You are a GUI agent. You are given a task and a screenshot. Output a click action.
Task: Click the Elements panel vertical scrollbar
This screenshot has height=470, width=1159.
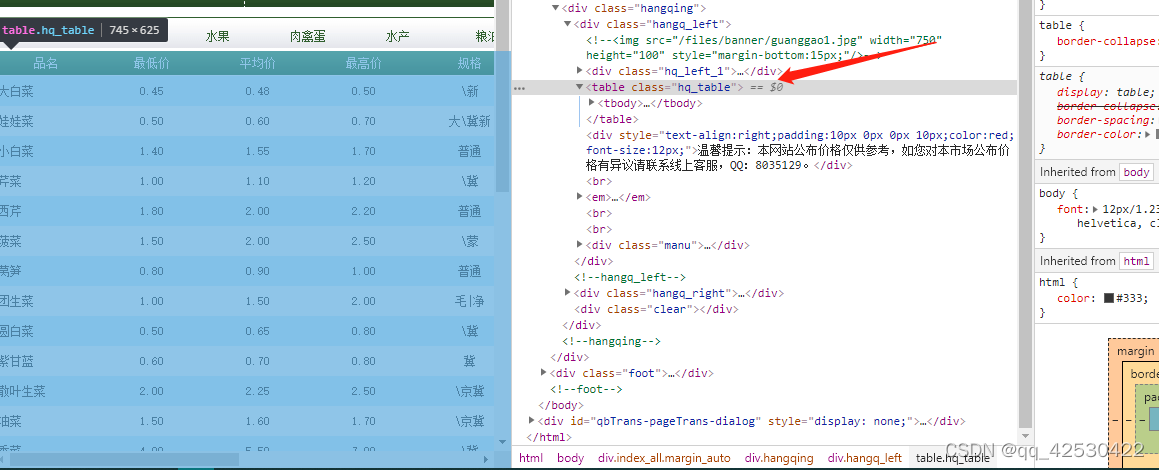(1024, 214)
